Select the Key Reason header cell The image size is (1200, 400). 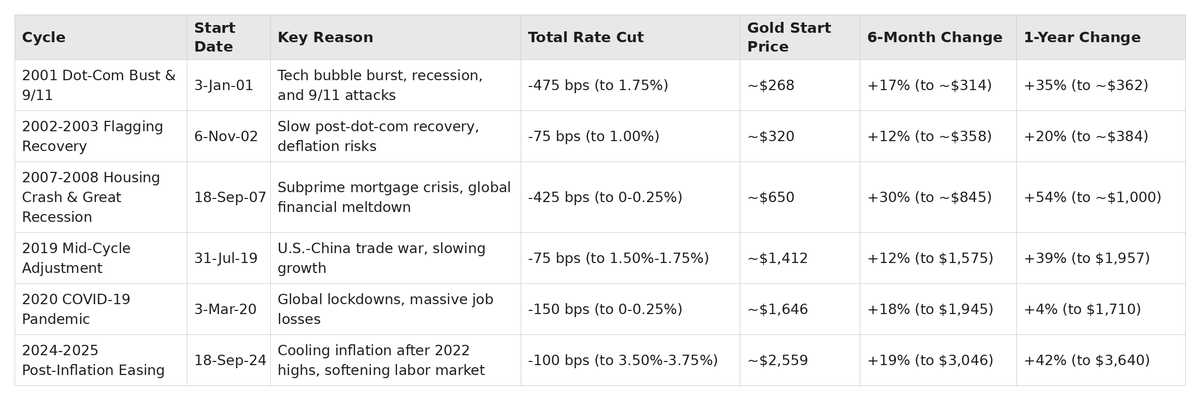[x=325, y=37]
